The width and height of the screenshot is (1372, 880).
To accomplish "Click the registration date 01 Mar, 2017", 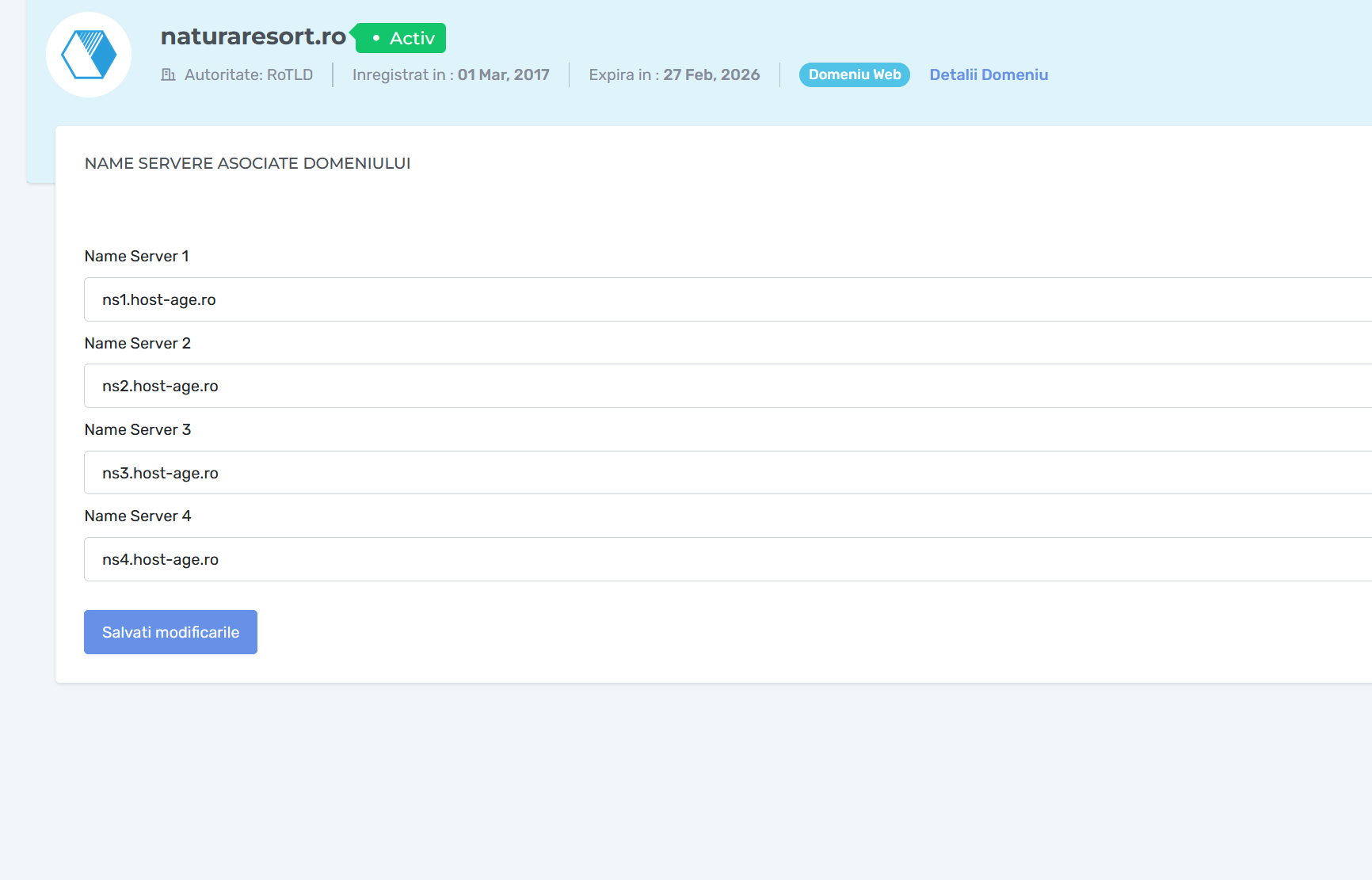I will click(x=503, y=74).
